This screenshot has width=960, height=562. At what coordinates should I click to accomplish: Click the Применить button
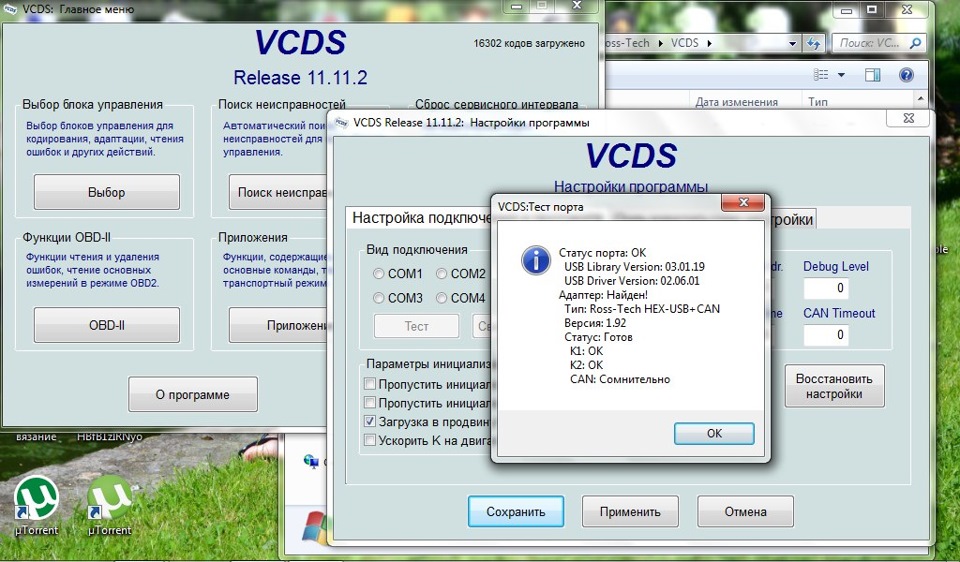click(x=630, y=512)
